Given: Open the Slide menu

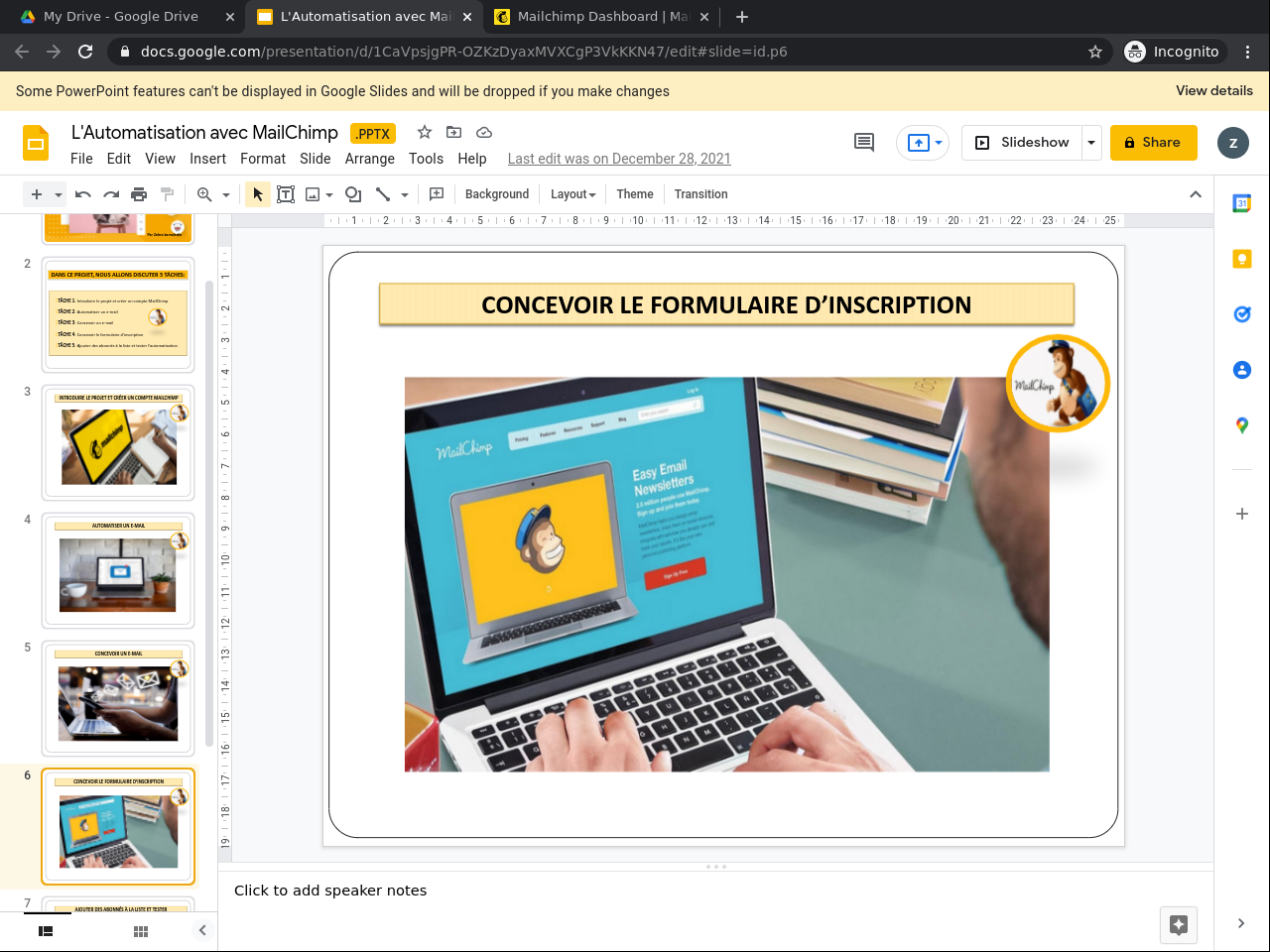Looking at the screenshot, I should (x=316, y=159).
